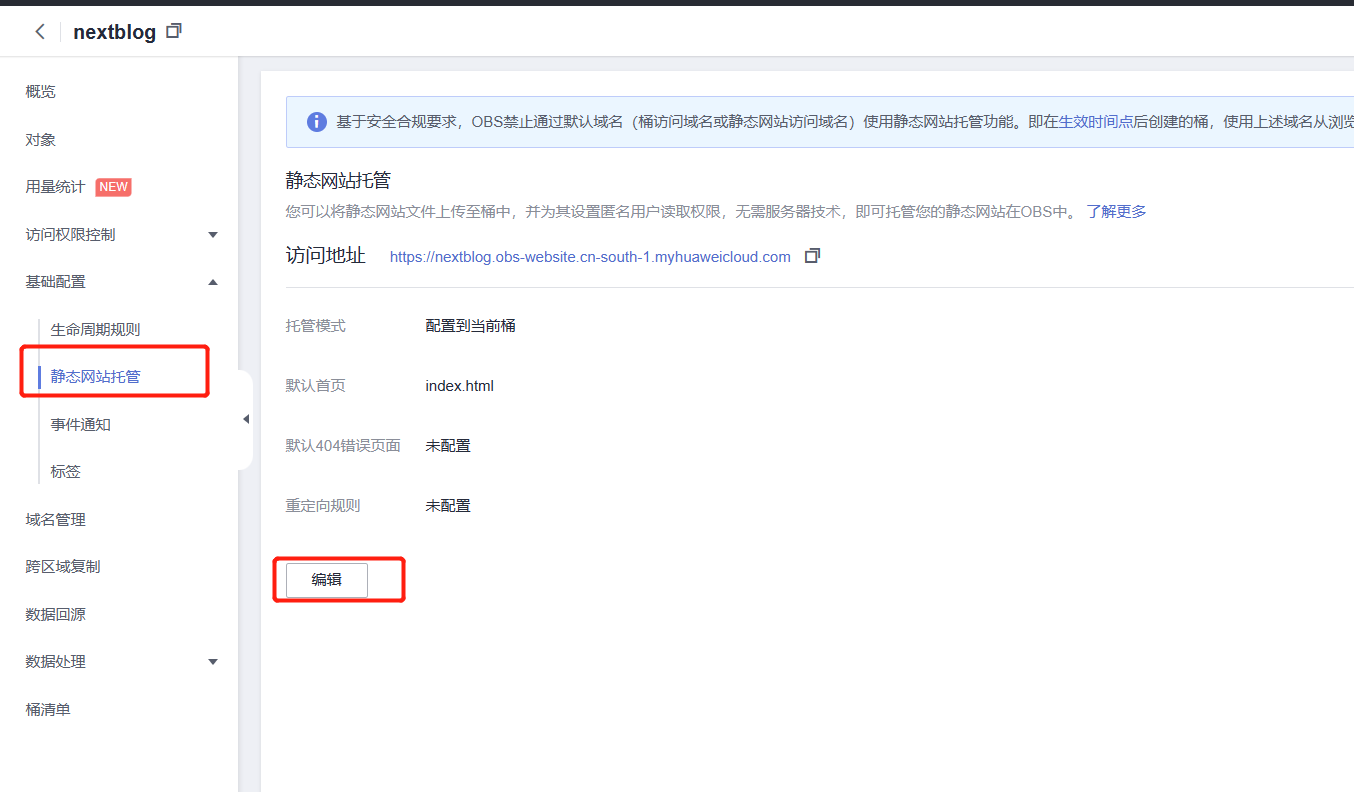Click 未配置 value for 重定向规则
1354x792 pixels.
[x=448, y=506]
